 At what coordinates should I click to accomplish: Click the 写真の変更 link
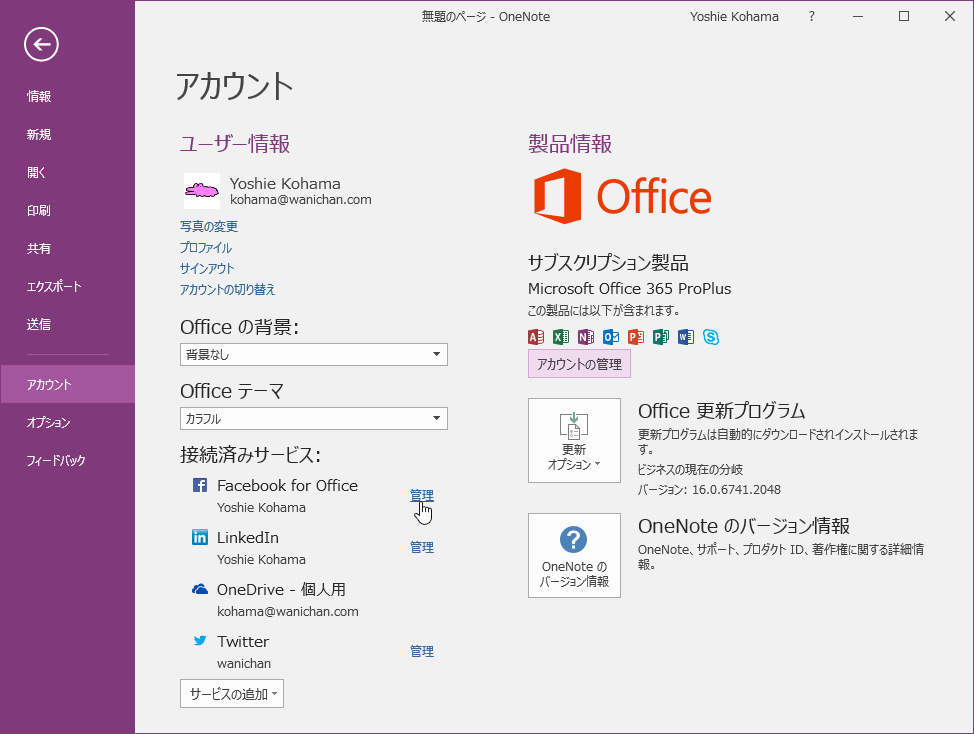click(209, 226)
